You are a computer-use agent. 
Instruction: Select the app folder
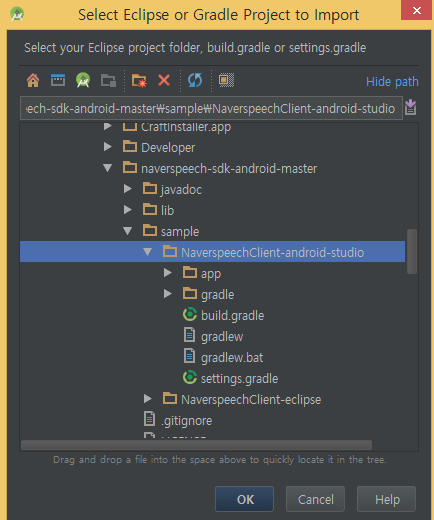tap(212, 273)
